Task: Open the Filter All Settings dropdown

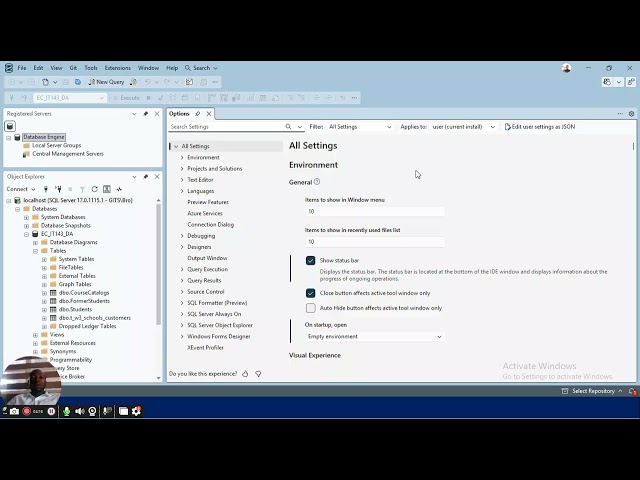Action: pyautogui.click(x=360, y=127)
